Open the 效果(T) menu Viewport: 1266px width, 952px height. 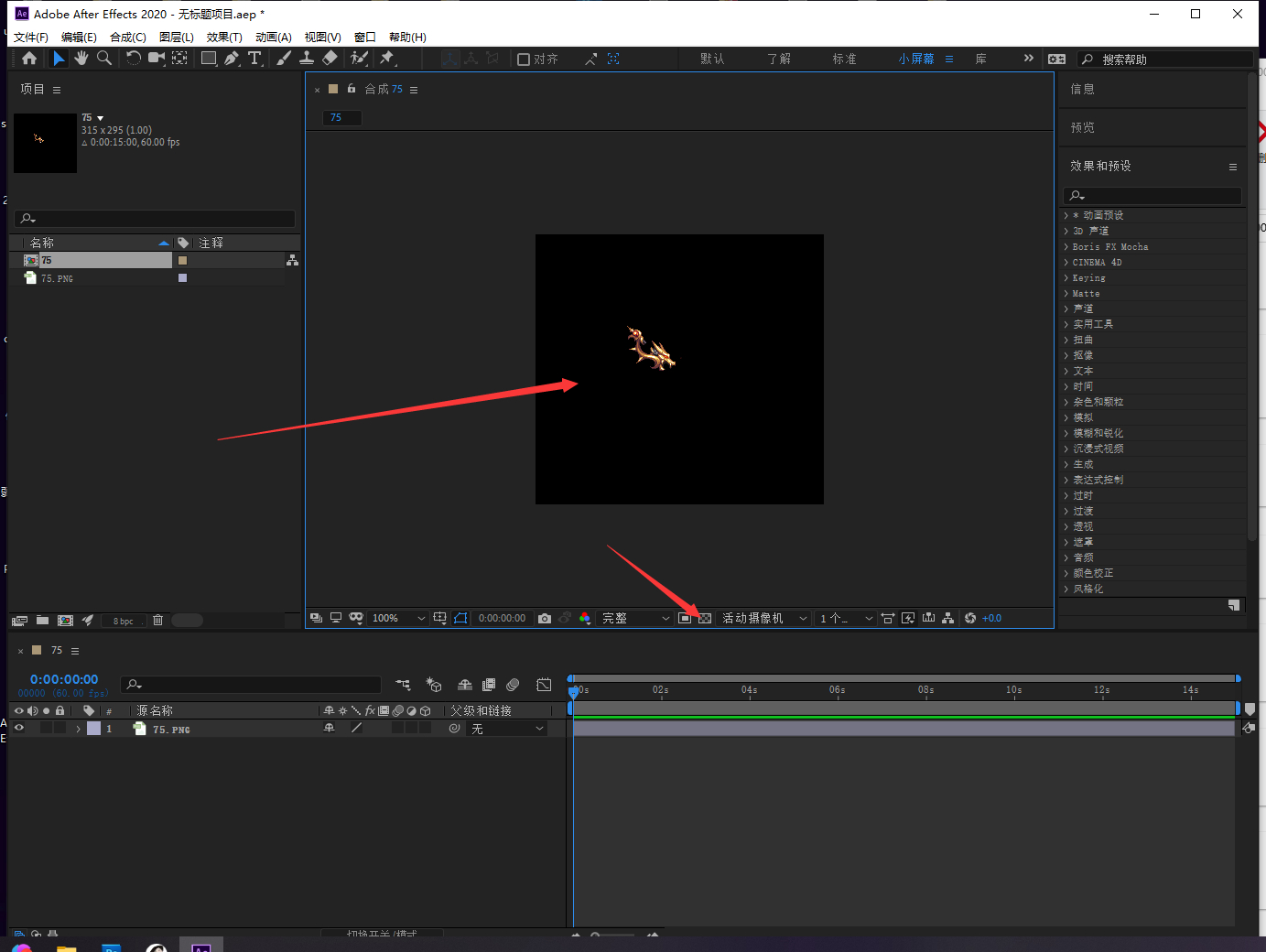point(224,38)
